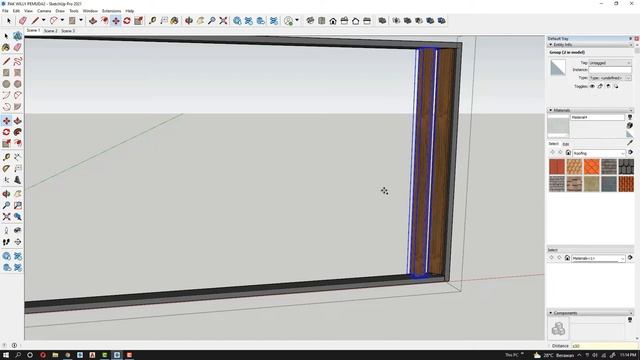Open the Edit menu
The width and height of the screenshot is (640, 360).
tap(16, 11)
